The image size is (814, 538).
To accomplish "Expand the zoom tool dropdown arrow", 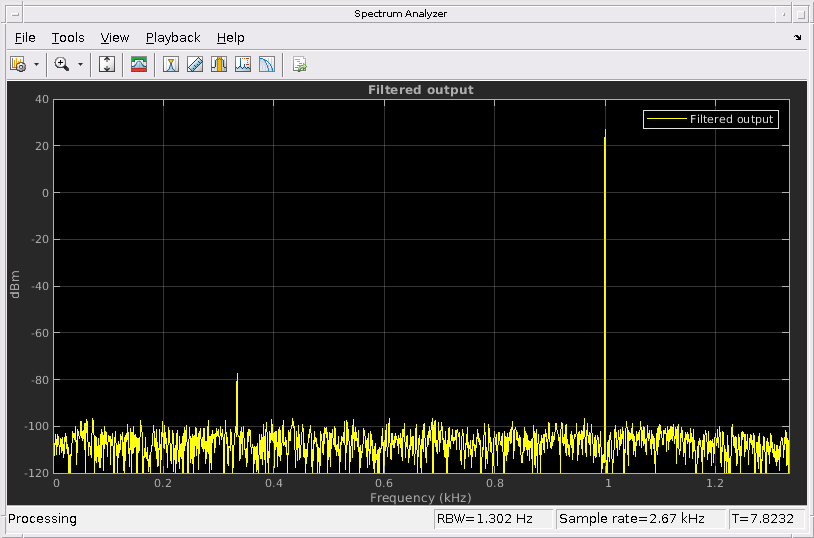I will tap(80, 64).
